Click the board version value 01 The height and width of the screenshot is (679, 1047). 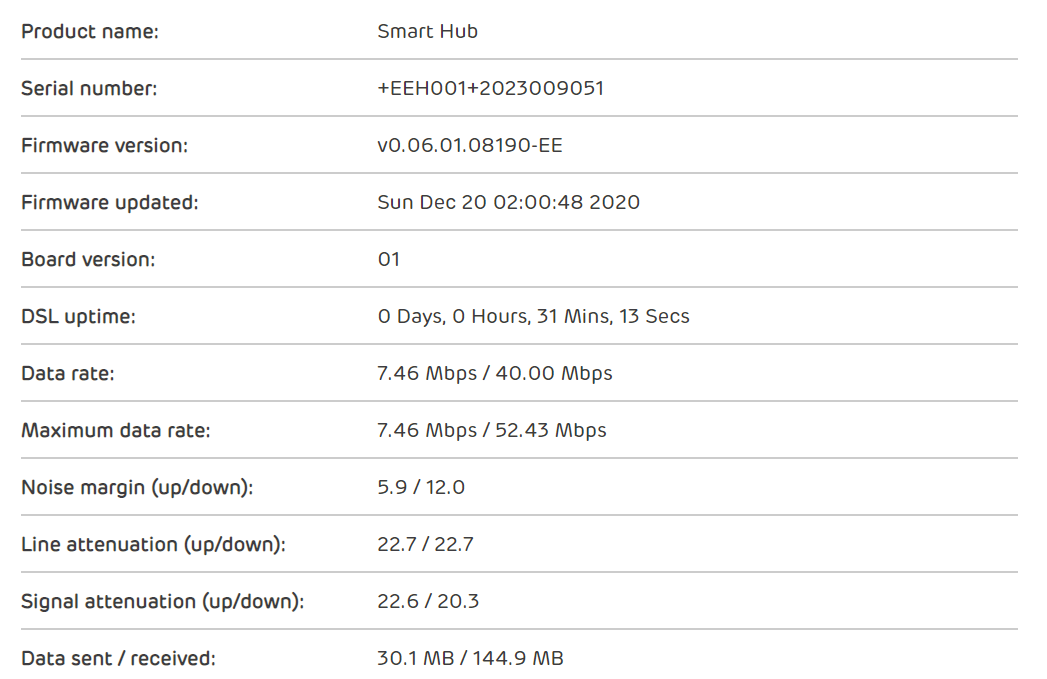pos(388,260)
